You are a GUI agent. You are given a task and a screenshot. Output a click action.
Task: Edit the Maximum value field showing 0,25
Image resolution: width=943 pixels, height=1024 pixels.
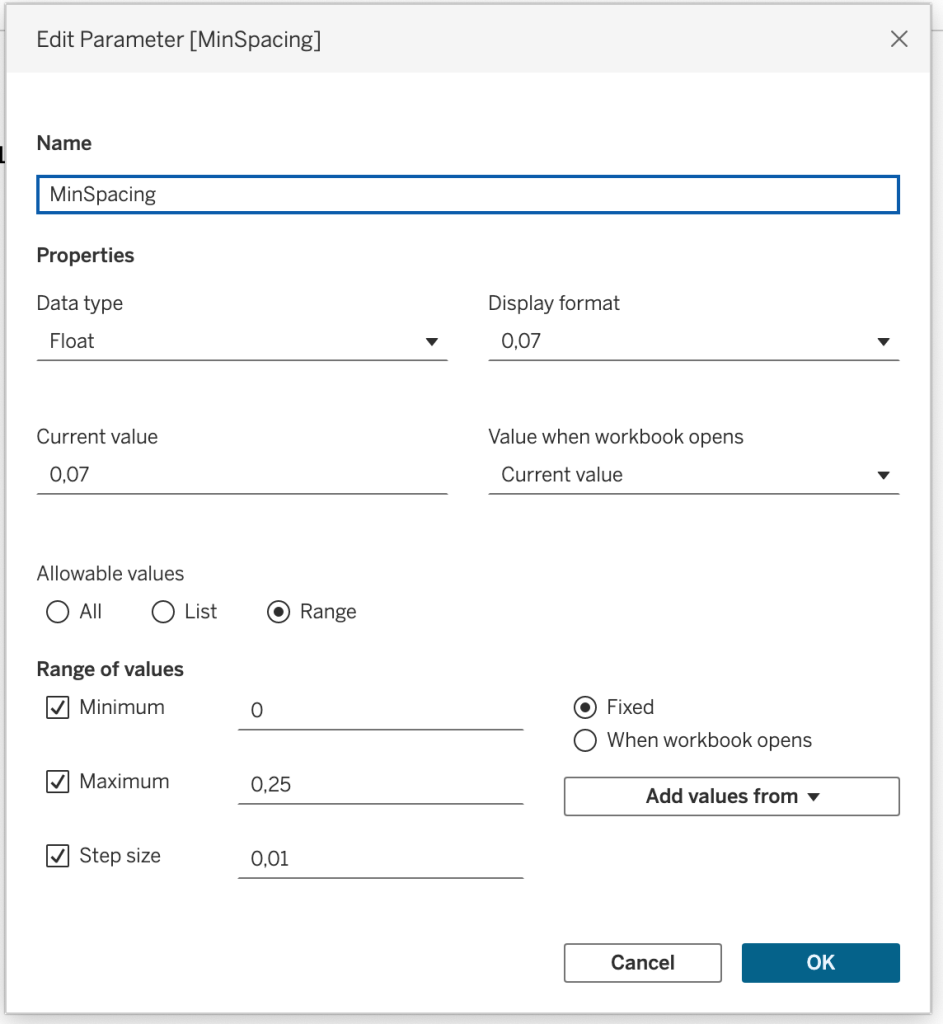pos(380,785)
